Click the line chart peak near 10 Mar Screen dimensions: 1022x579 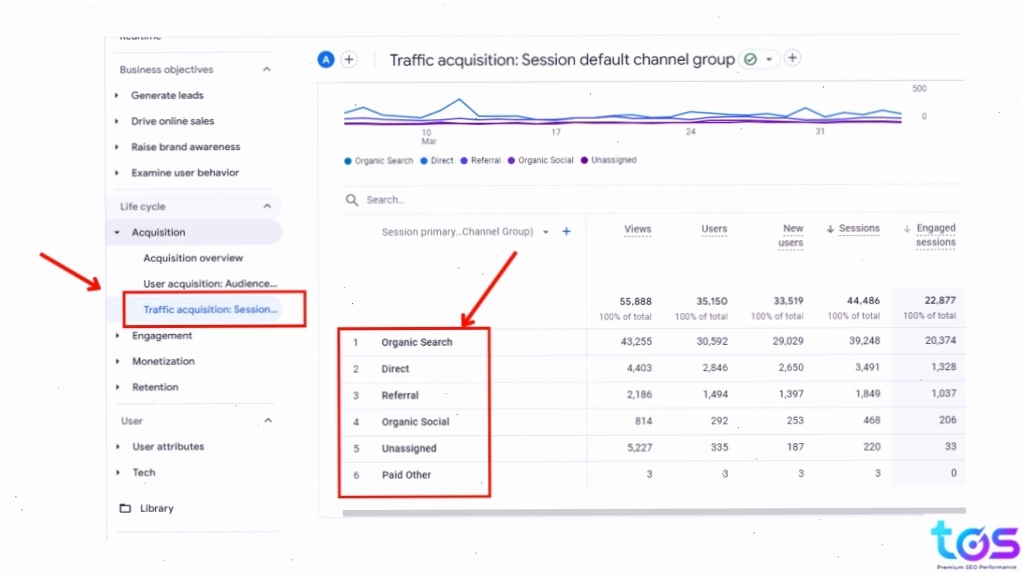click(x=459, y=100)
